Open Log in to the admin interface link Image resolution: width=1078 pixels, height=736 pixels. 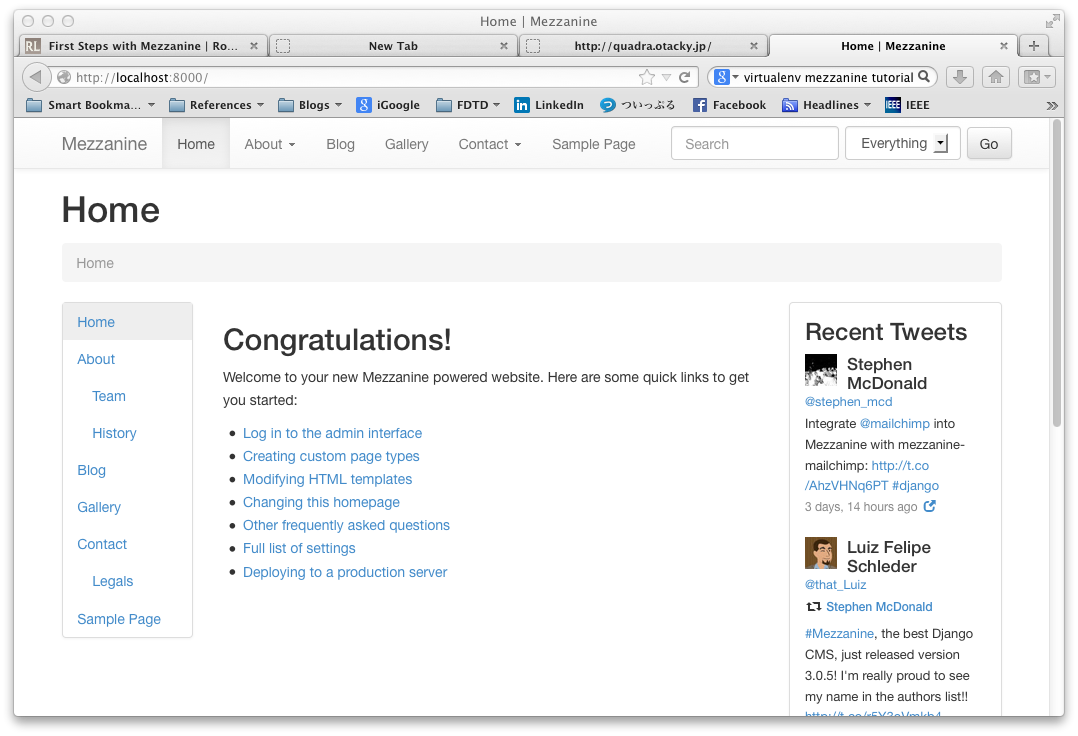(x=332, y=434)
